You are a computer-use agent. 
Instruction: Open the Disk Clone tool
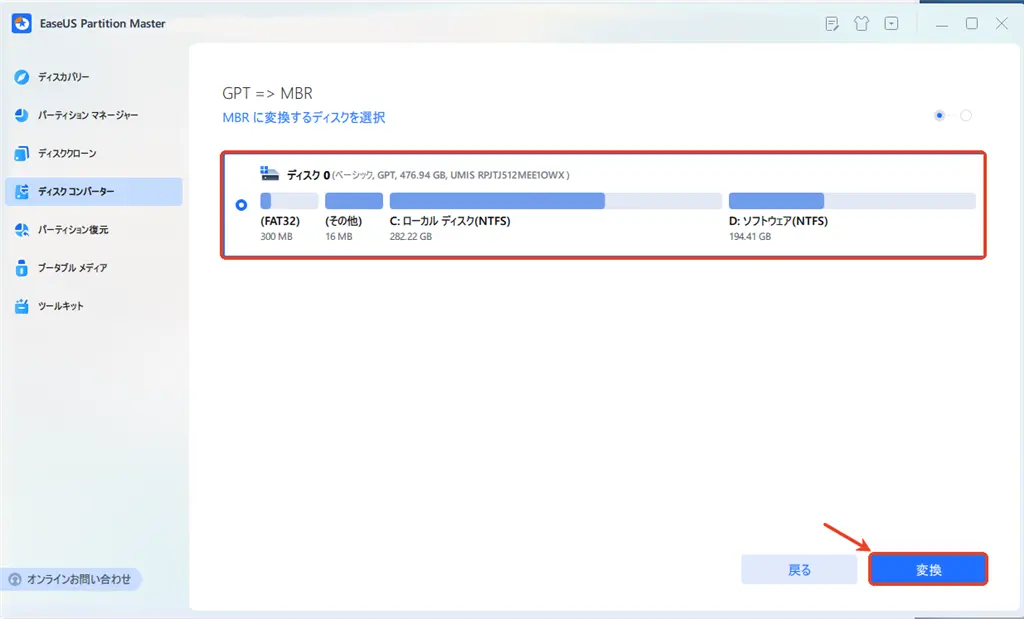(62, 153)
